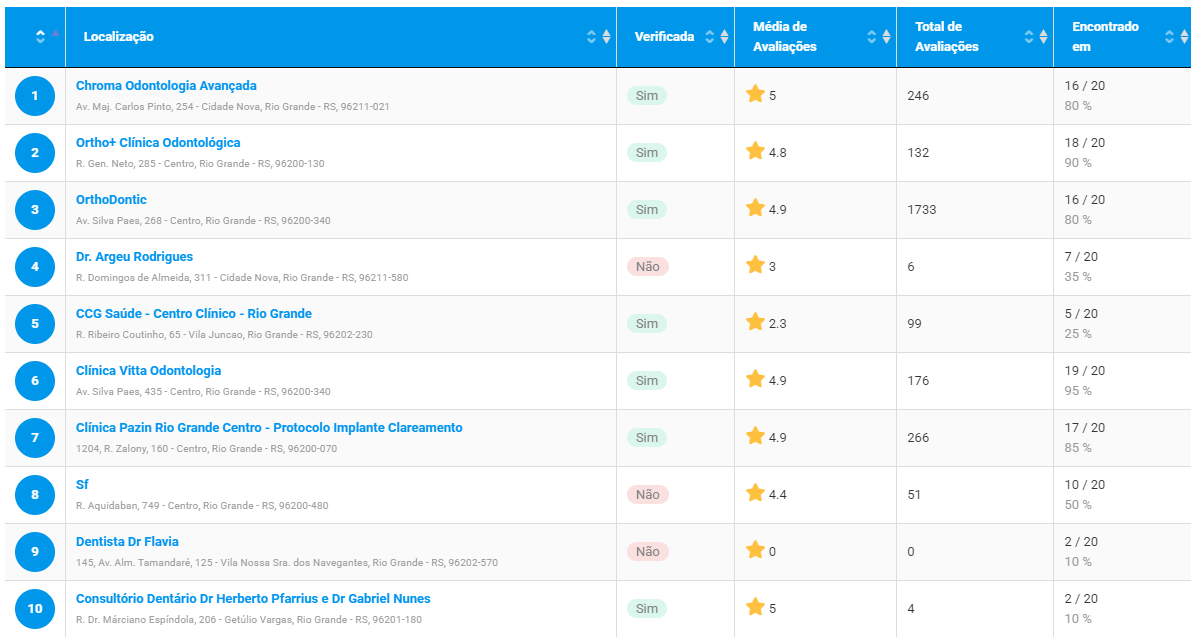Click the star icon for Dr. Argeu Rodrigues
This screenshot has height=641, width=1191.
[x=755, y=265]
